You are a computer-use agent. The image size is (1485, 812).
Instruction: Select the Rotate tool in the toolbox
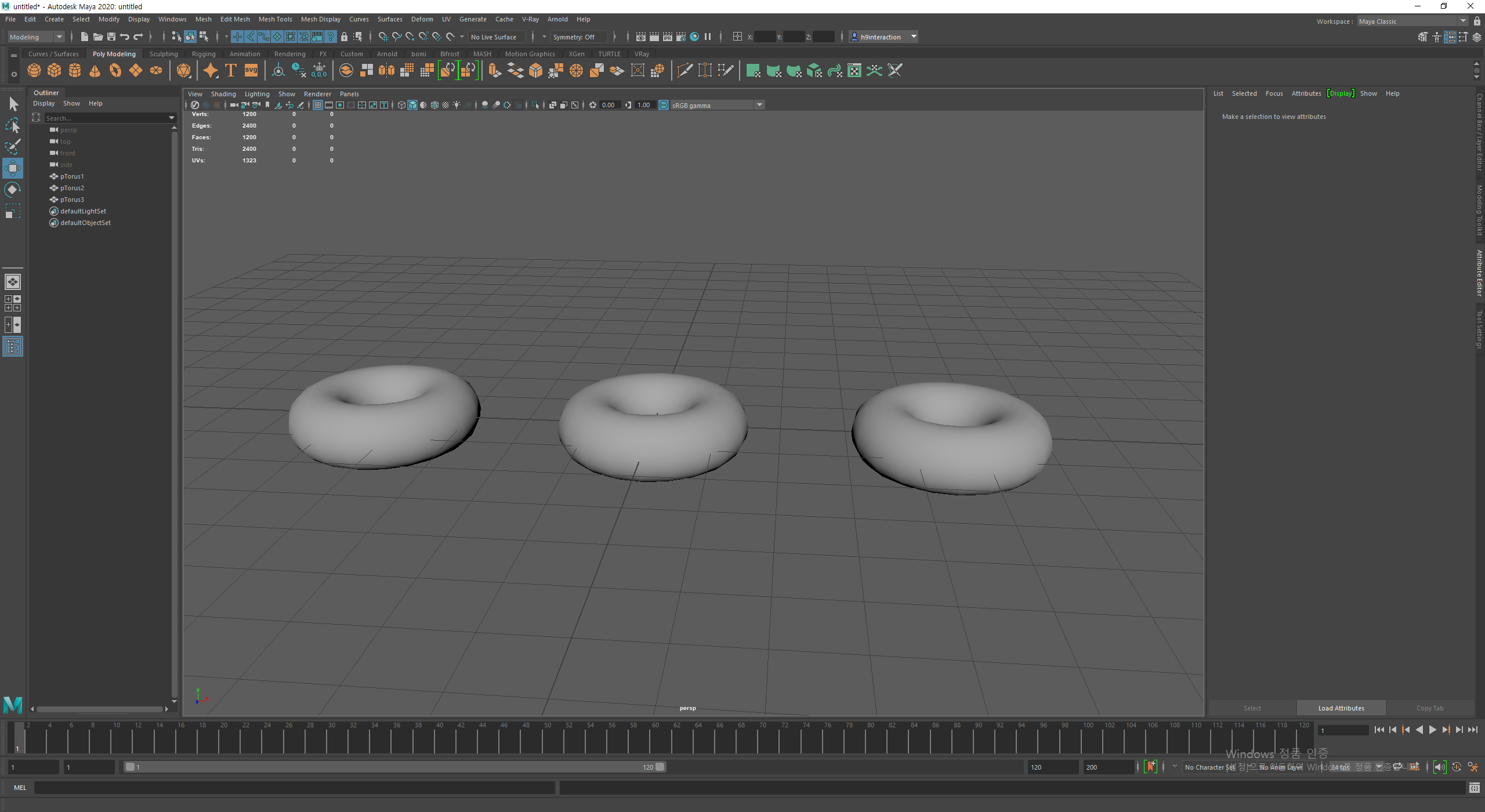tap(13, 190)
